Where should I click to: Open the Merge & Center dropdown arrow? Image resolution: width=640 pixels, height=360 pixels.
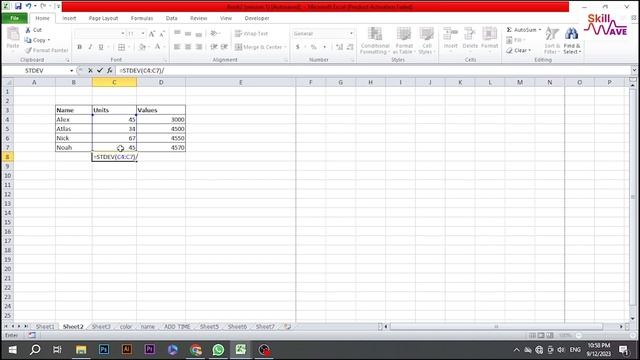285,47
